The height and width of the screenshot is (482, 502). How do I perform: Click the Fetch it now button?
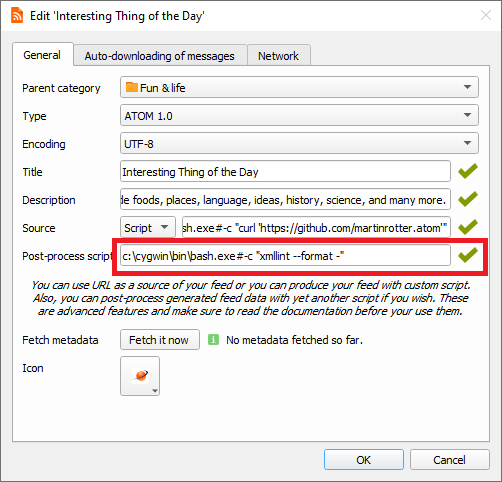pos(160,340)
